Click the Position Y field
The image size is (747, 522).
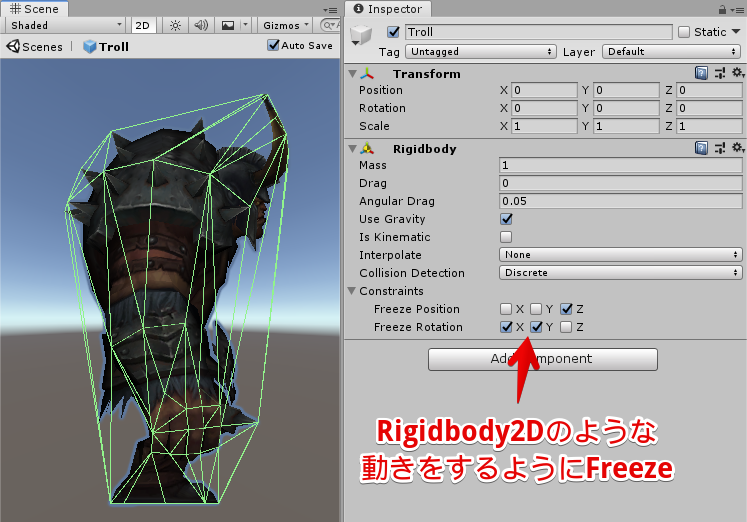point(626,90)
